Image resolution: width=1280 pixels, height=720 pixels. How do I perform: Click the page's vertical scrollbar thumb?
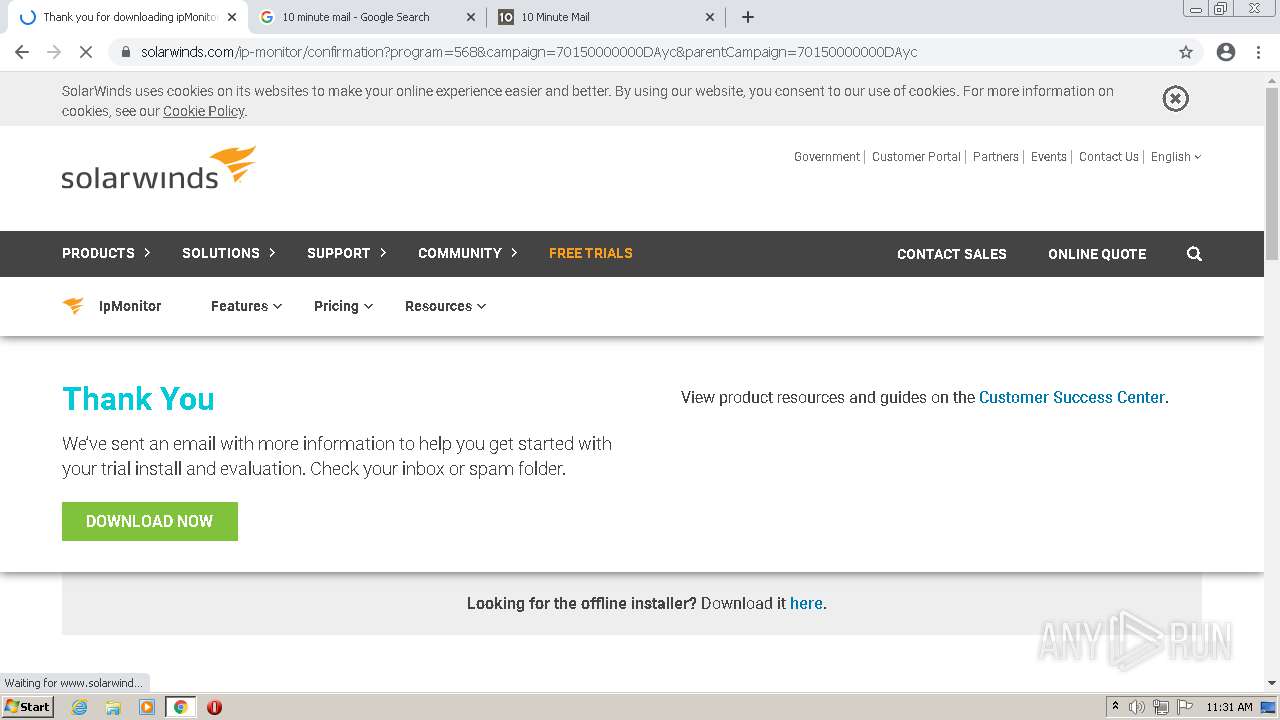(1272, 174)
